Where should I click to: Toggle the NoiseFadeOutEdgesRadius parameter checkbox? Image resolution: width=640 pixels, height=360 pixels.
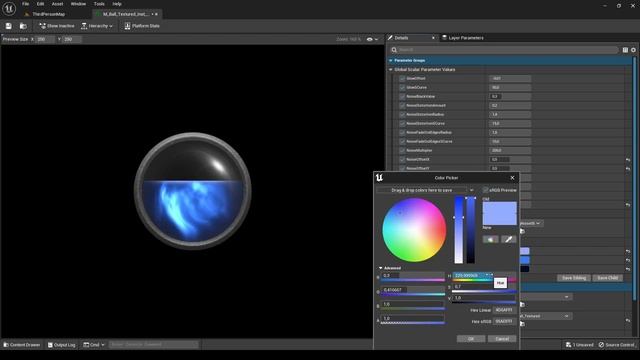pos(402,132)
